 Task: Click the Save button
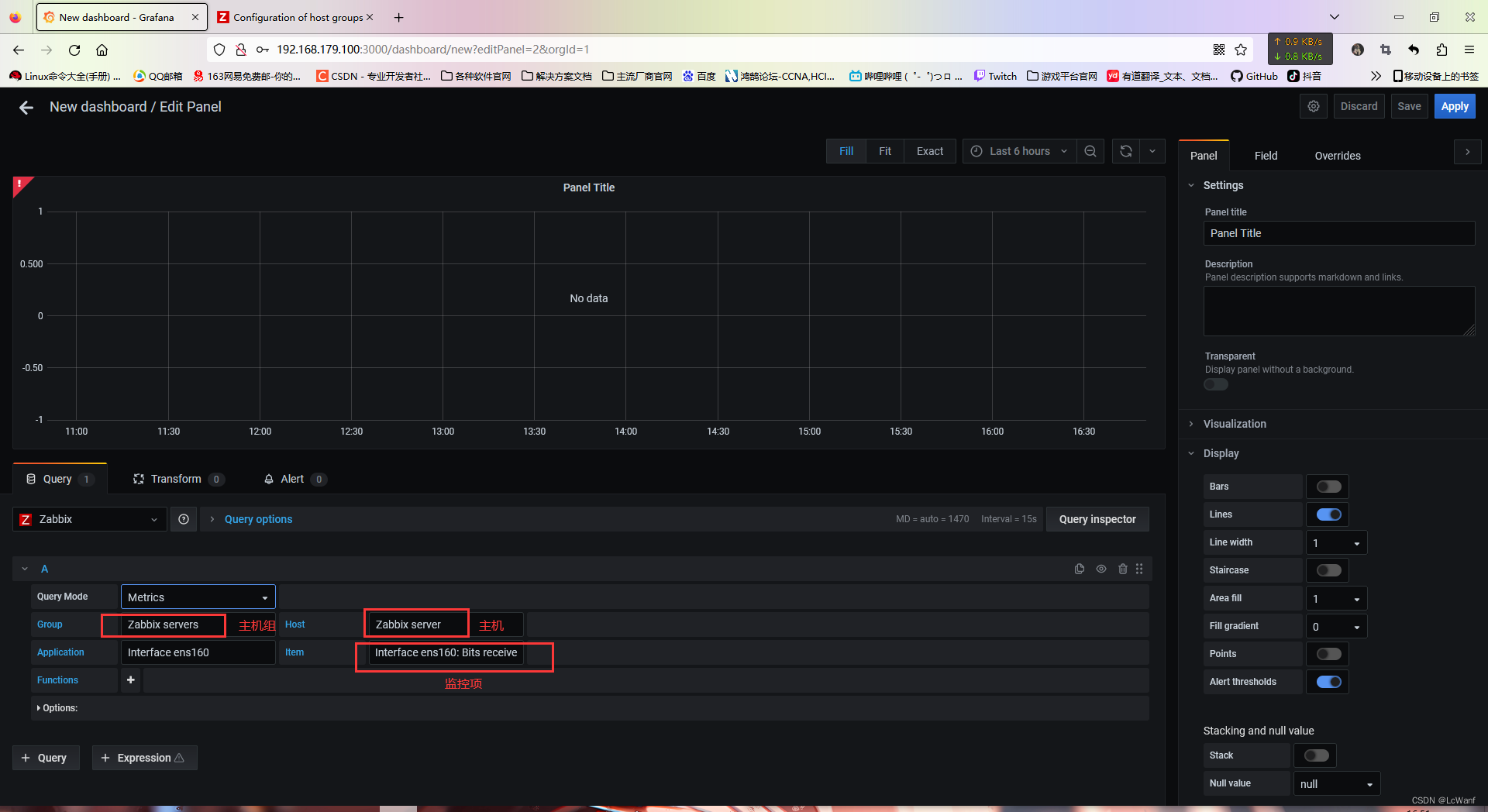[x=1408, y=106]
